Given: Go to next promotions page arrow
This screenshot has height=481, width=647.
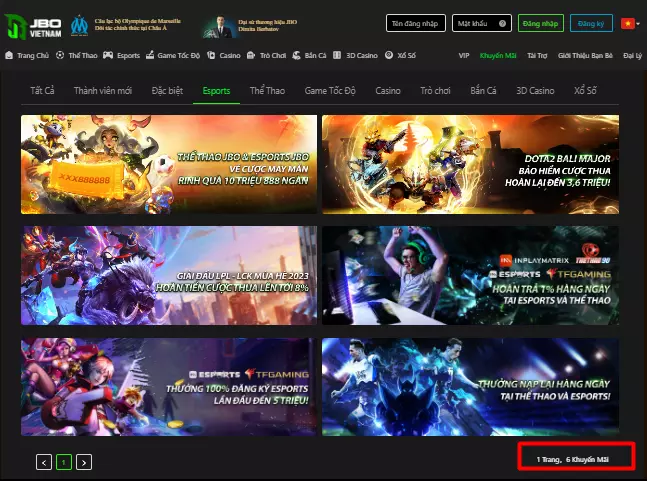Looking at the screenshot, I should (84, 462).
